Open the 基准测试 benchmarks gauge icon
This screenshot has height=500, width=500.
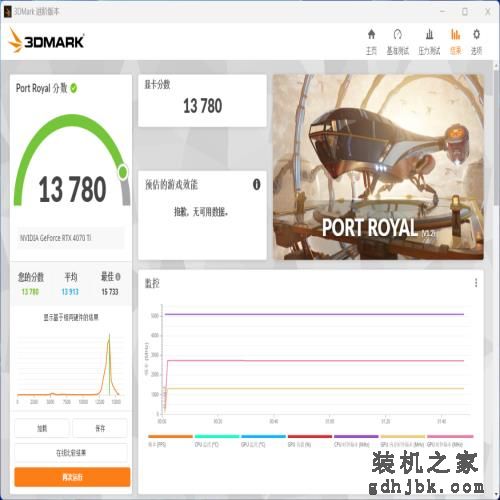(x=397, y=34)
